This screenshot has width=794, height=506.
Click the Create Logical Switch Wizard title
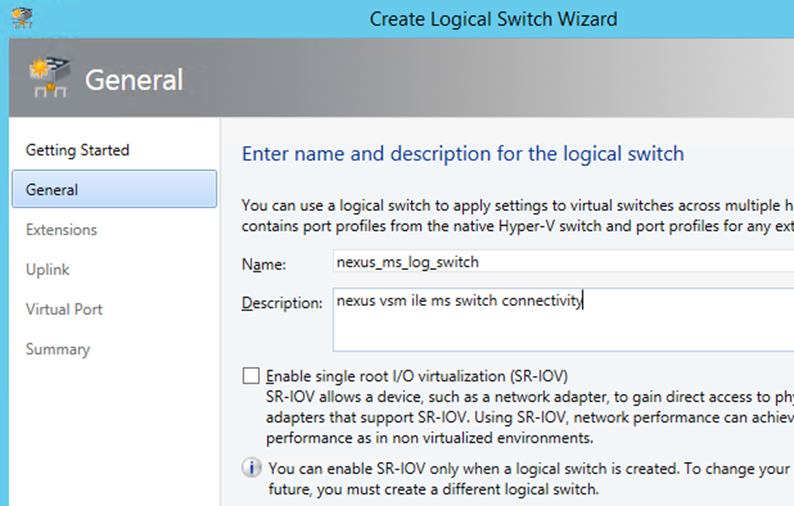pos(493,19)
